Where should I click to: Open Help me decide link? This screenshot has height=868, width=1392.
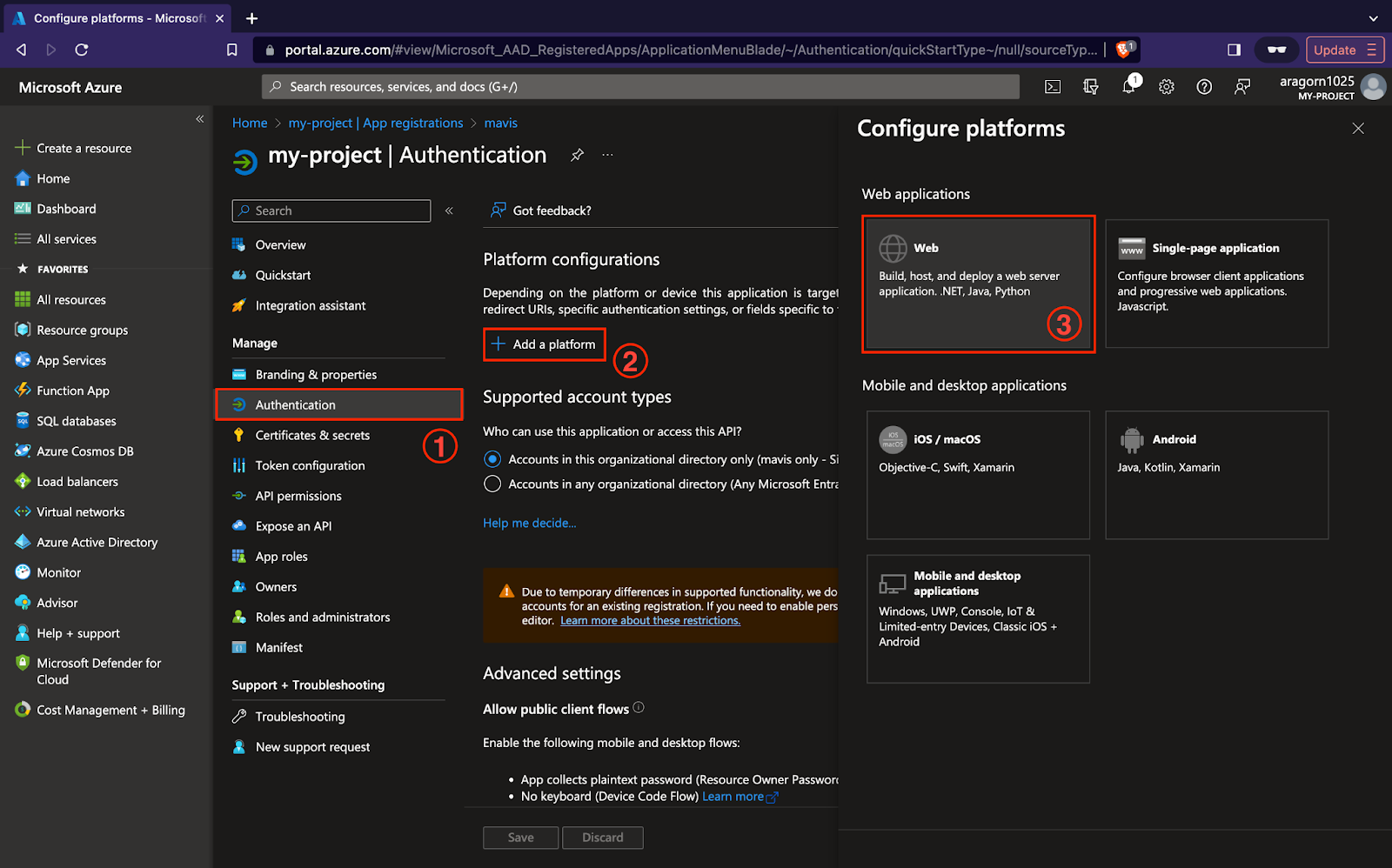pyautogui.click(x=529, y=523)
